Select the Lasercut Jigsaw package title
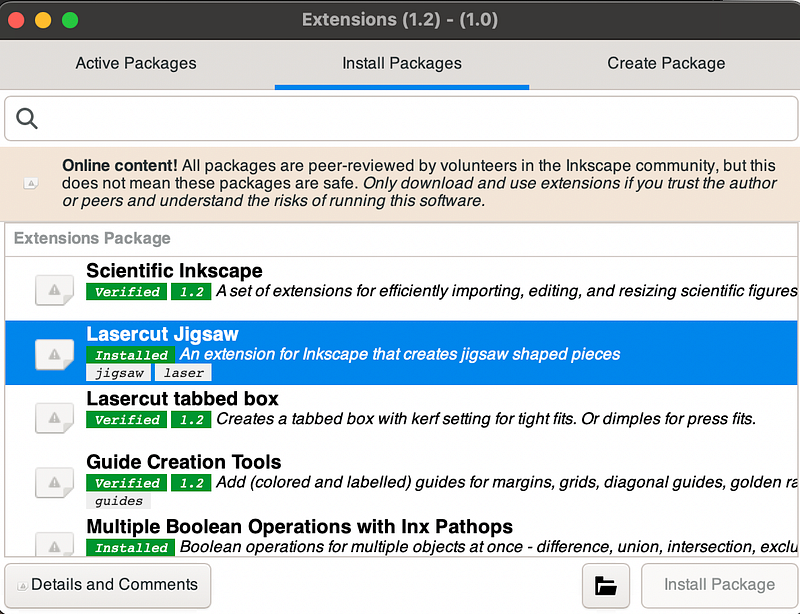The image size is (800, 614). click(162, 334)
